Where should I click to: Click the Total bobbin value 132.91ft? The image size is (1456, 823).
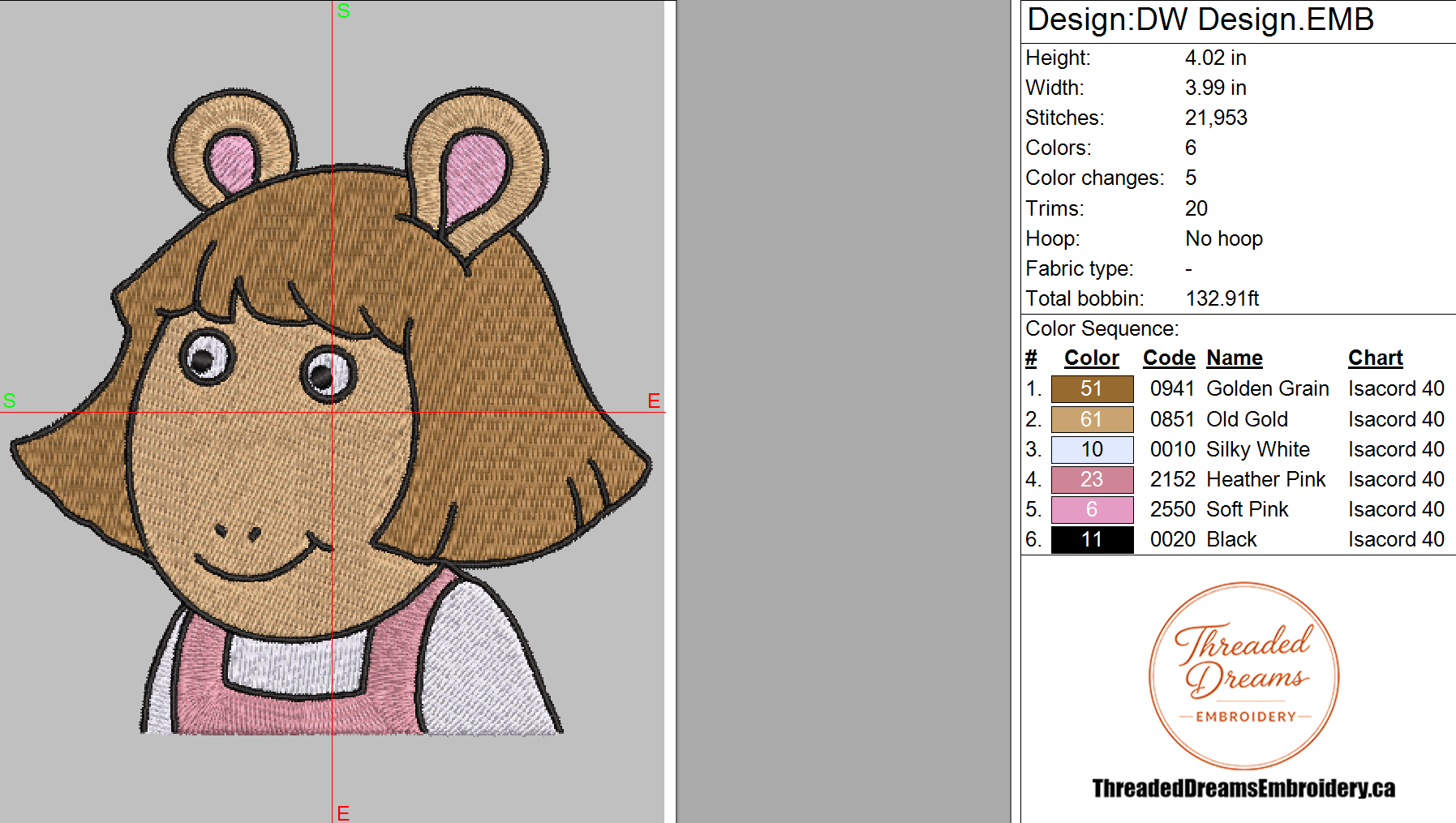click(1222, 298)
